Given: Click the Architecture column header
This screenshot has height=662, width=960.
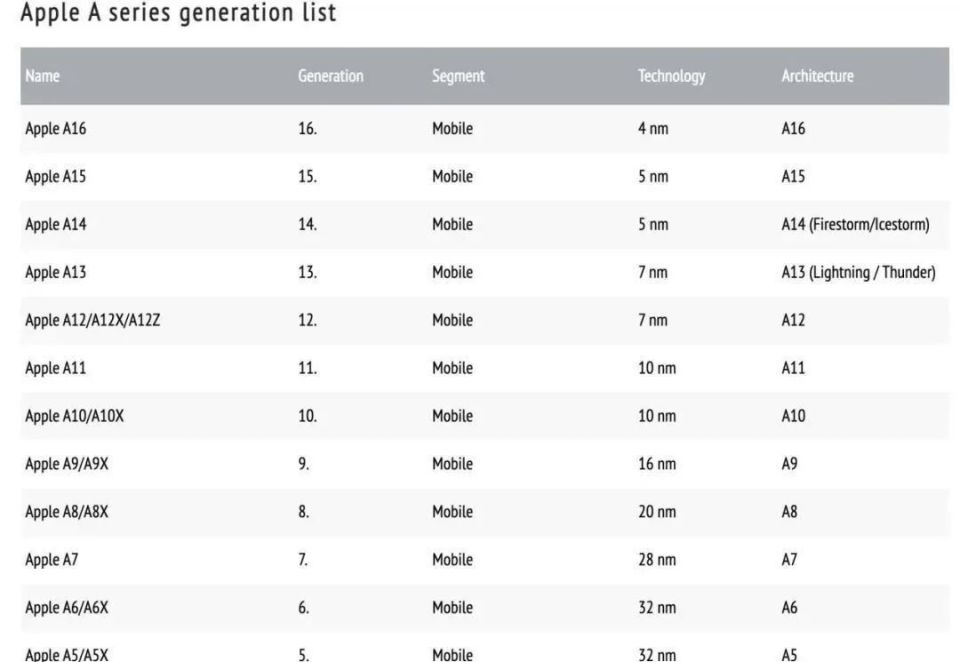Looking at the screenshot, I should 817,76.
